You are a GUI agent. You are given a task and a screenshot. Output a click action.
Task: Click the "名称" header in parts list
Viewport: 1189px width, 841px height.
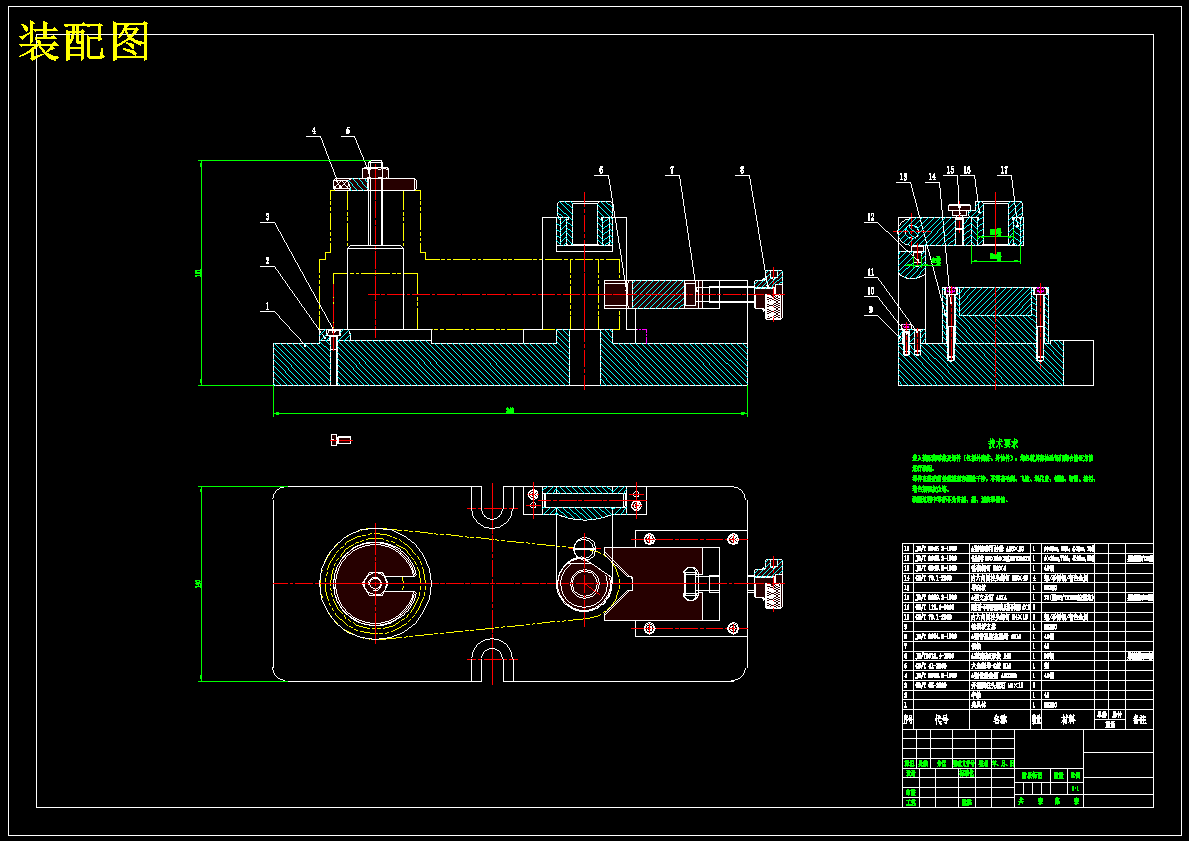pos(1000,719)
